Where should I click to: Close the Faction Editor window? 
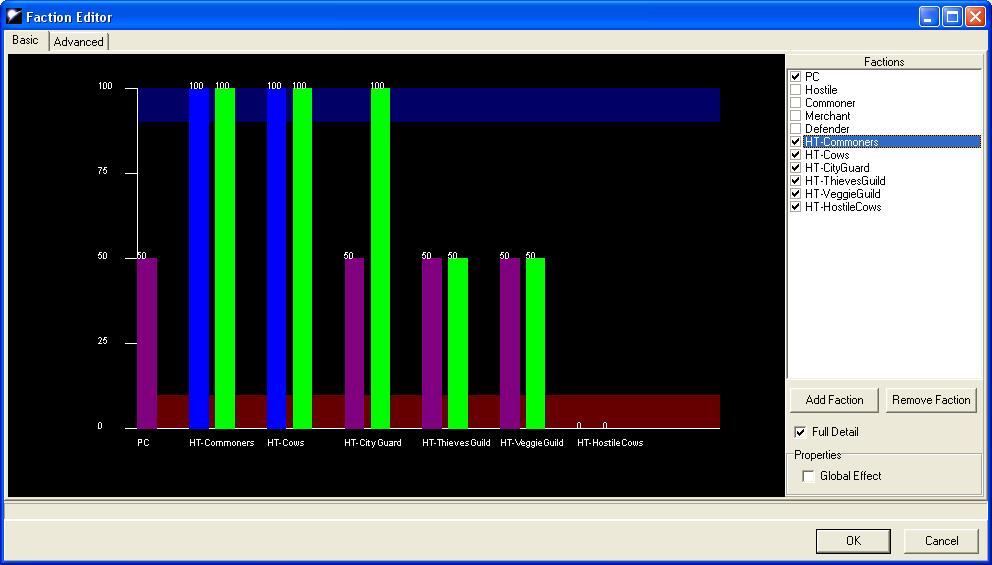(974, 16)
